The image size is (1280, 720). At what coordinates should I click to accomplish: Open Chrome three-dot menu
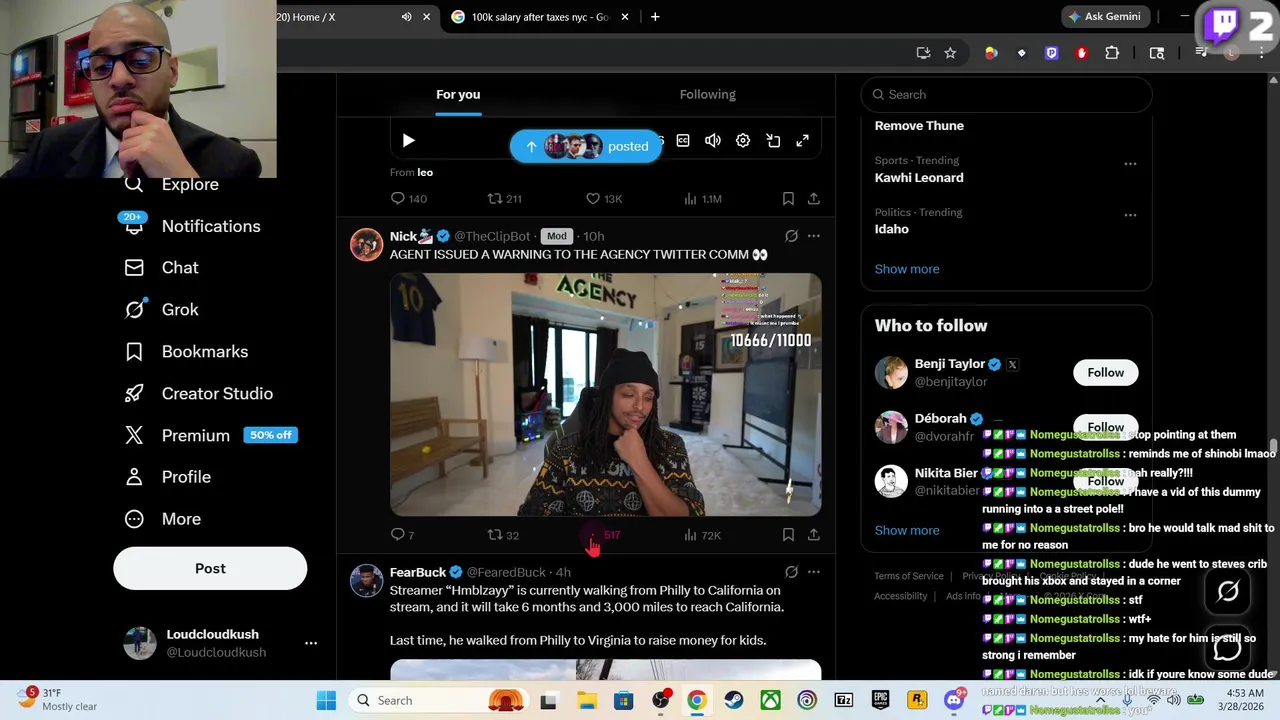[x=1260, y=53]
